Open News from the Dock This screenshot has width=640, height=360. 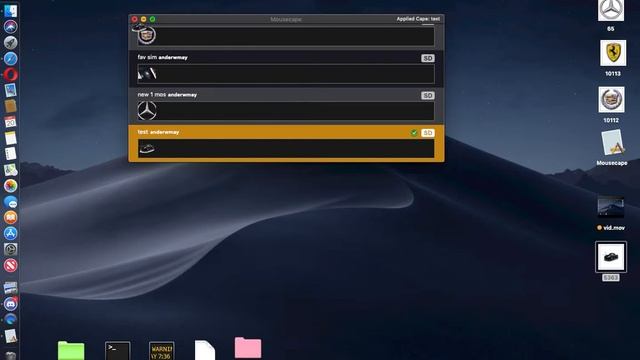(11, 265)
